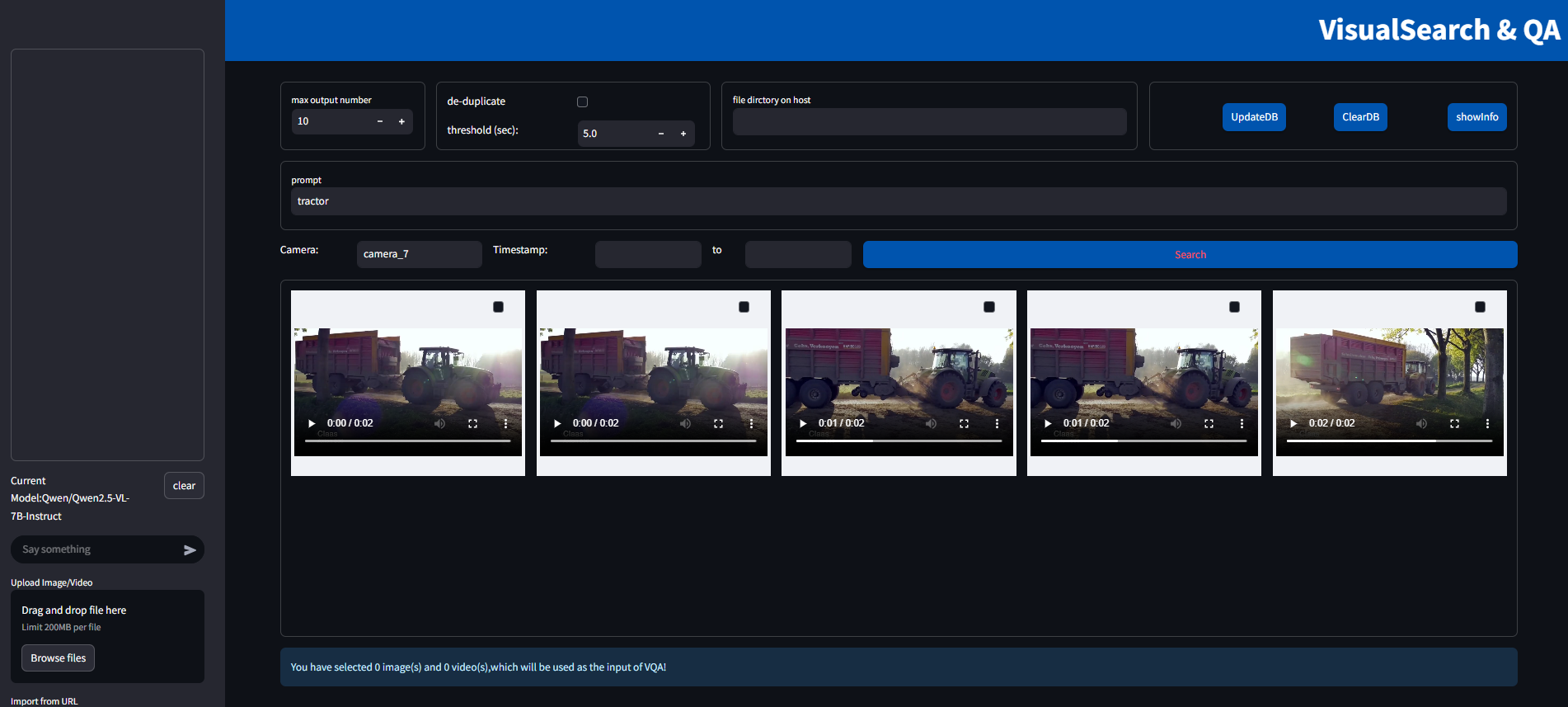Enable the de-duplicate checkbox
The width and height of the screenshot is (1568, 707).
(x=582, y=101)
